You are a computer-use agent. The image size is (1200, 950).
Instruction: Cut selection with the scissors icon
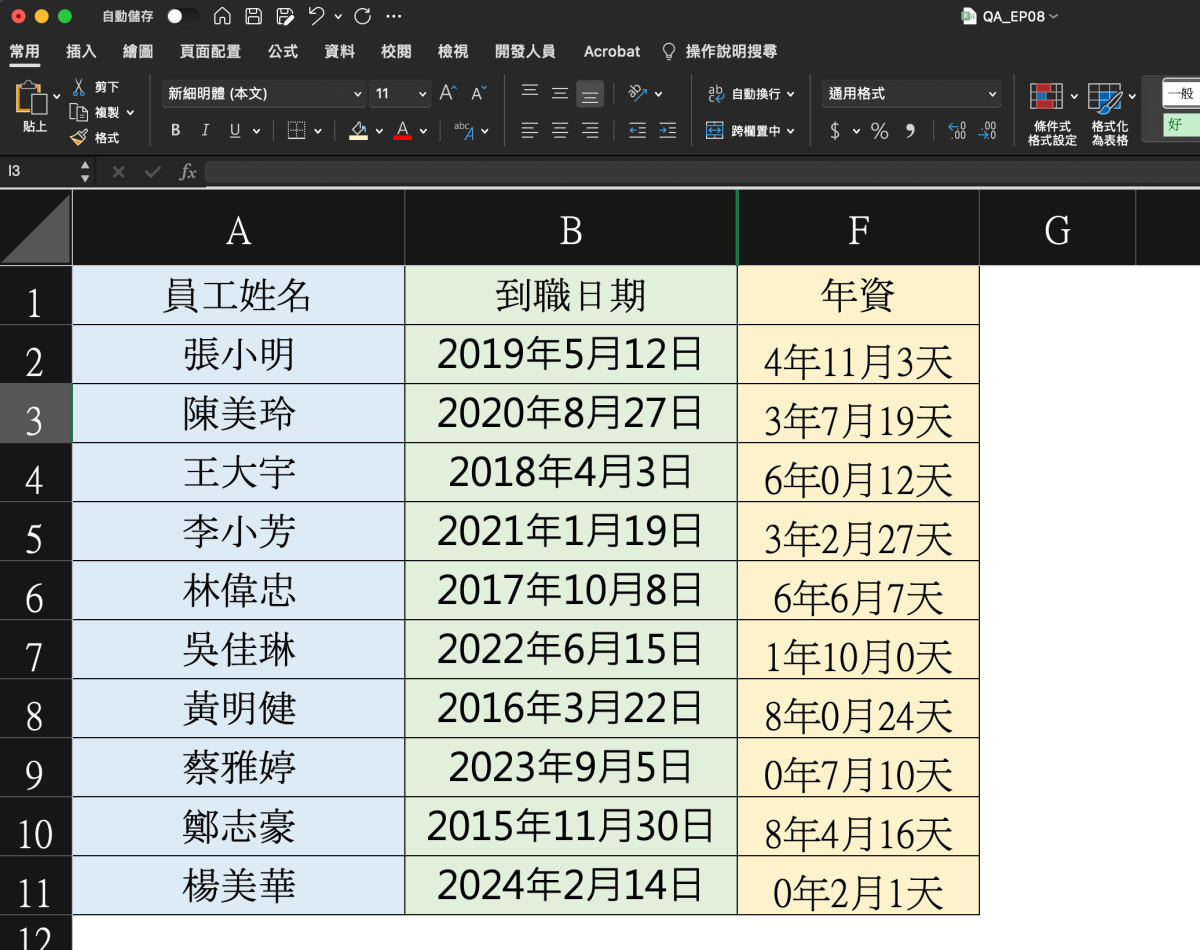79,88
